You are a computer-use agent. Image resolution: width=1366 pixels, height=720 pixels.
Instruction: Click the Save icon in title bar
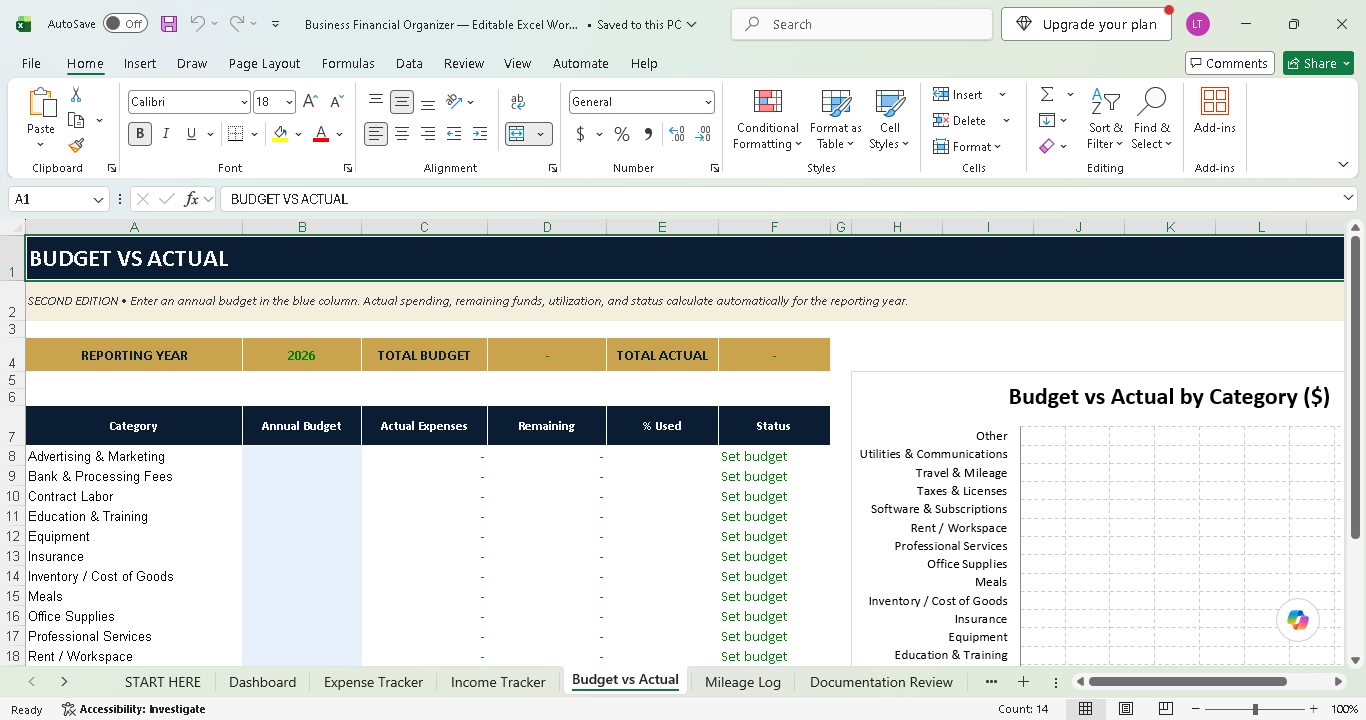click(169, 24)
